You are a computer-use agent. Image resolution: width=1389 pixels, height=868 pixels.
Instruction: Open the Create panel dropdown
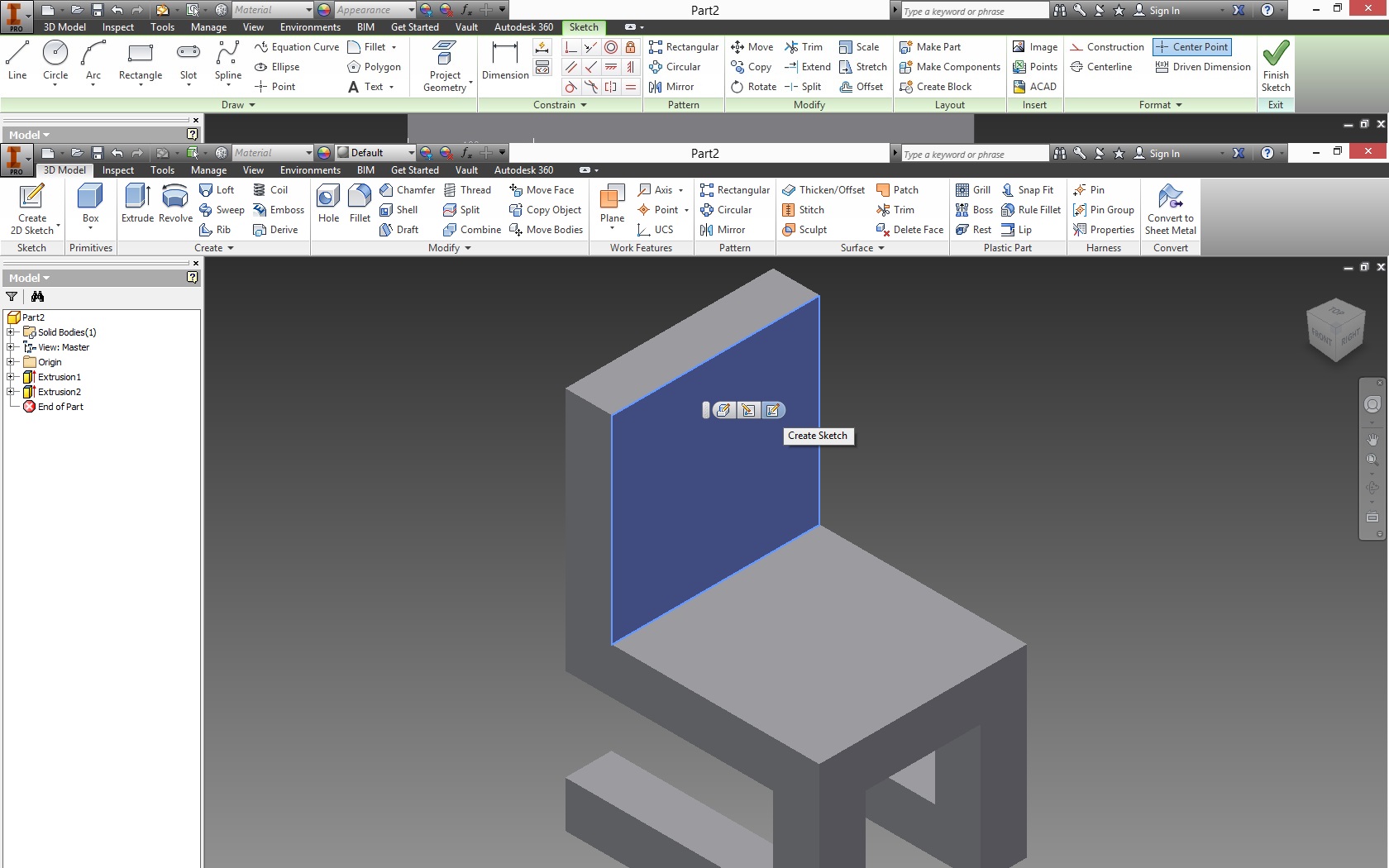(214, 248)
